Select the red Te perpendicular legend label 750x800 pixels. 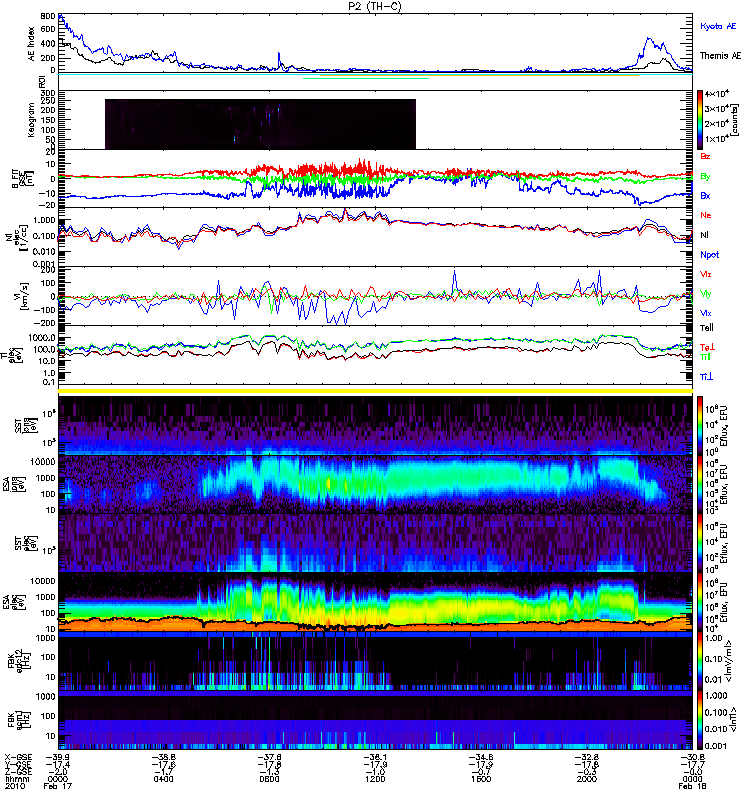tap(707, 347)
